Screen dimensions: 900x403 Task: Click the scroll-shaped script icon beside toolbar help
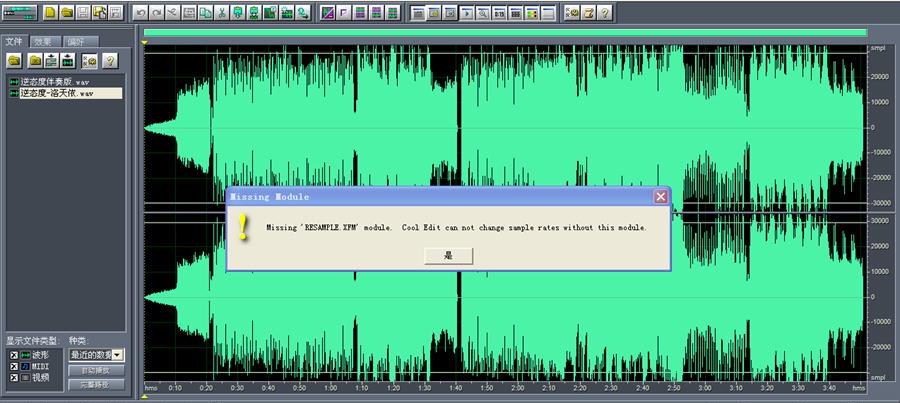point(588,12)
